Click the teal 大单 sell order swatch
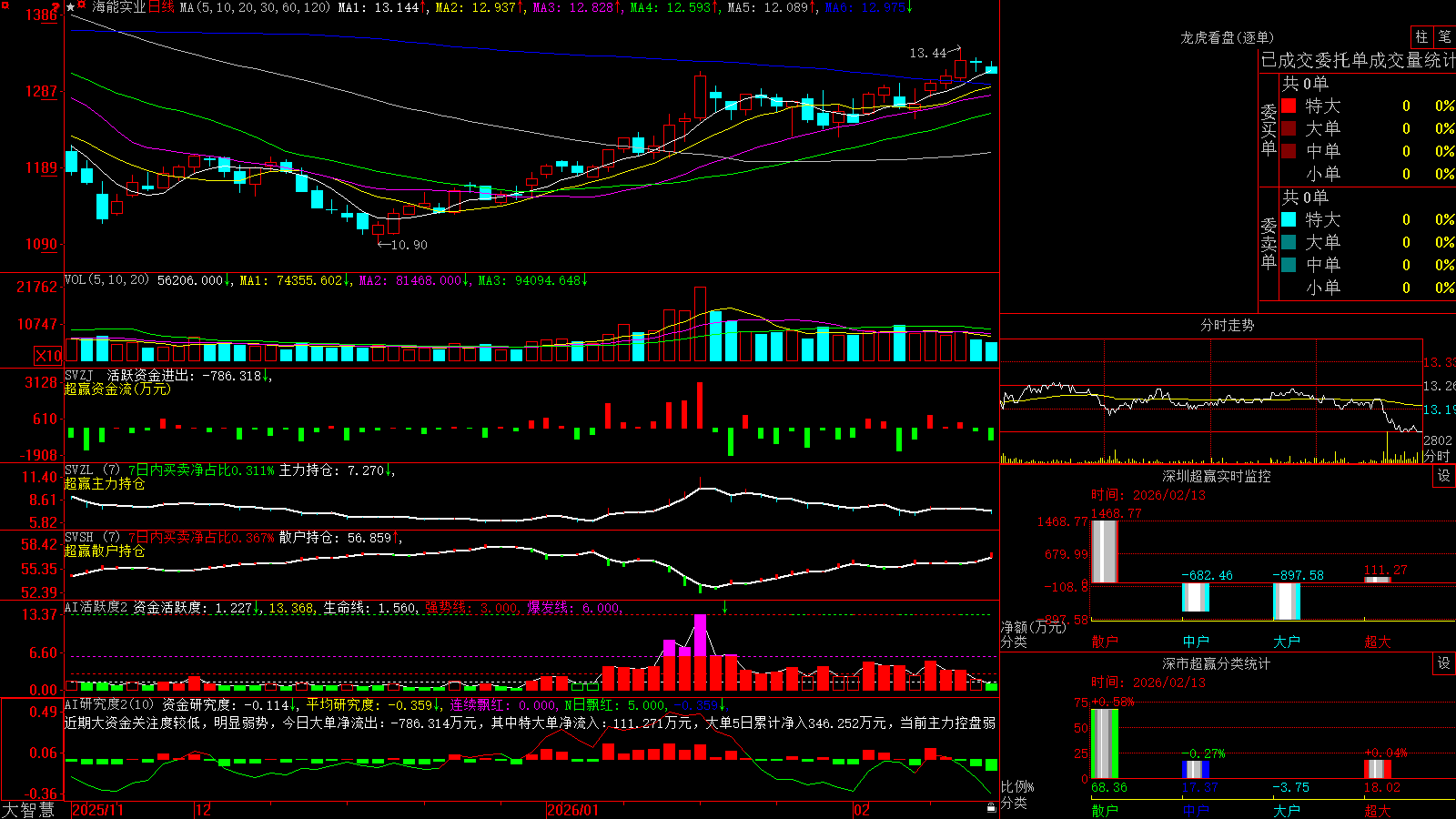Viewport: 1456px width, 819px height. click(x=1289, y=242)
